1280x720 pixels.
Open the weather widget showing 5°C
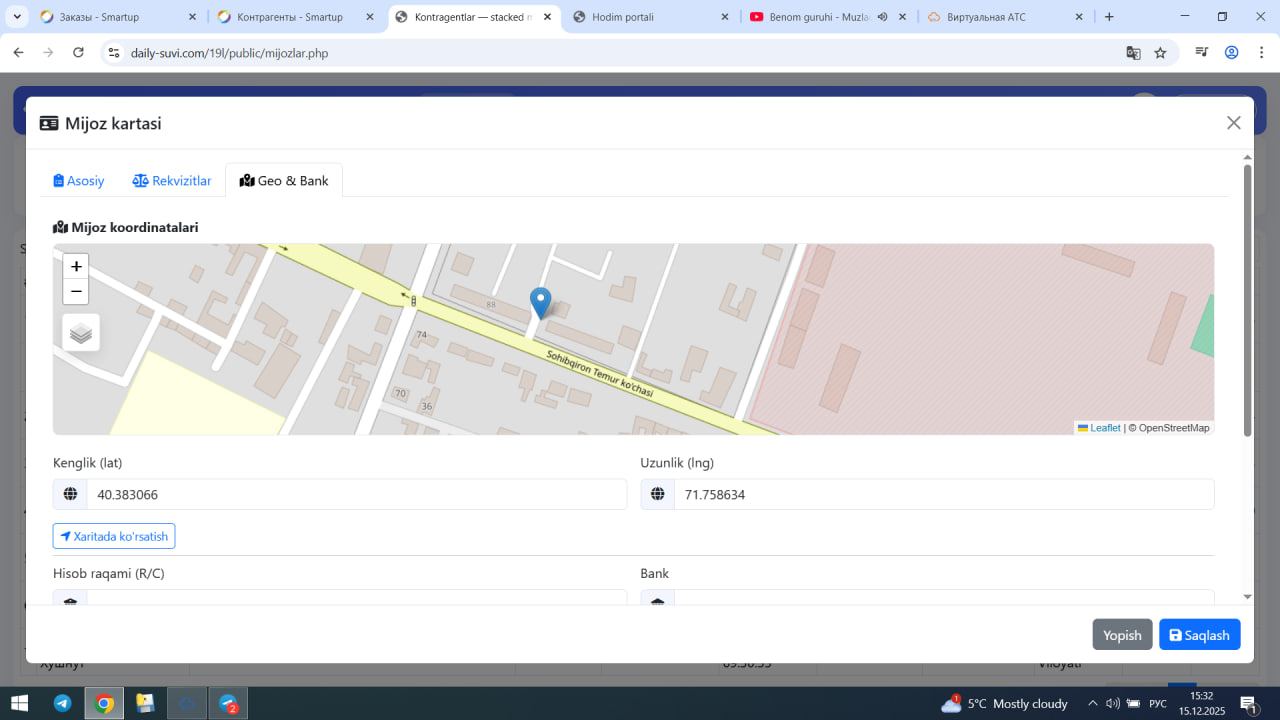1004,703
